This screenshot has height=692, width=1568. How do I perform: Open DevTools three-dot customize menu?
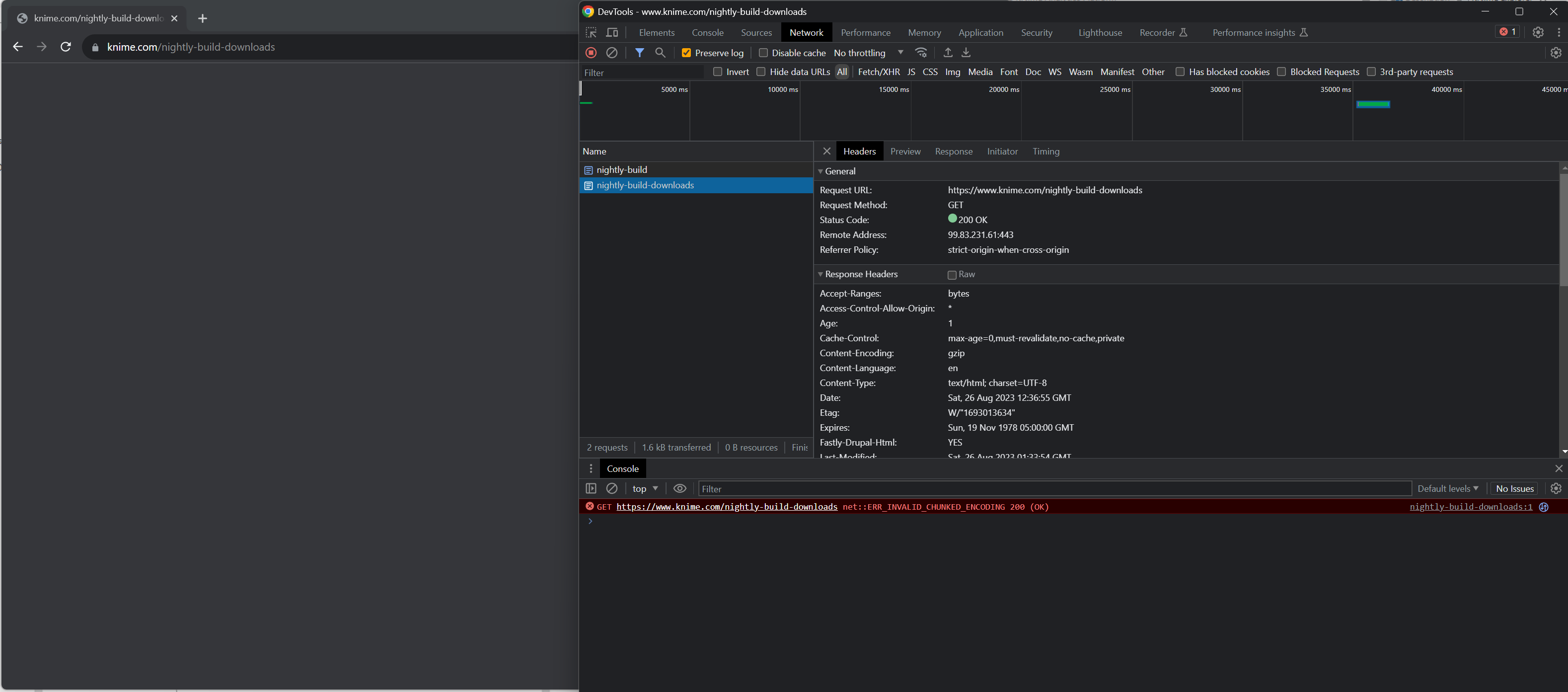[x=1559, y=32]
